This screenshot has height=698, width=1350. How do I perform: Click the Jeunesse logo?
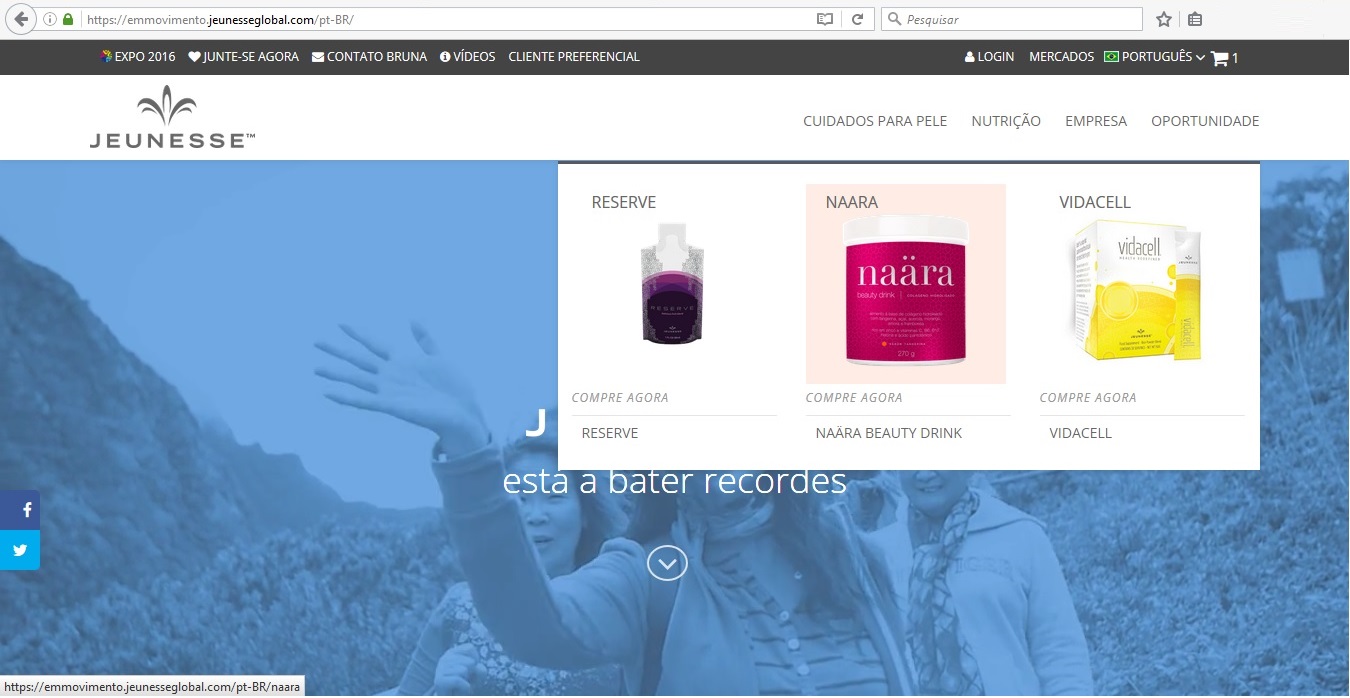[x=172, y=117]
